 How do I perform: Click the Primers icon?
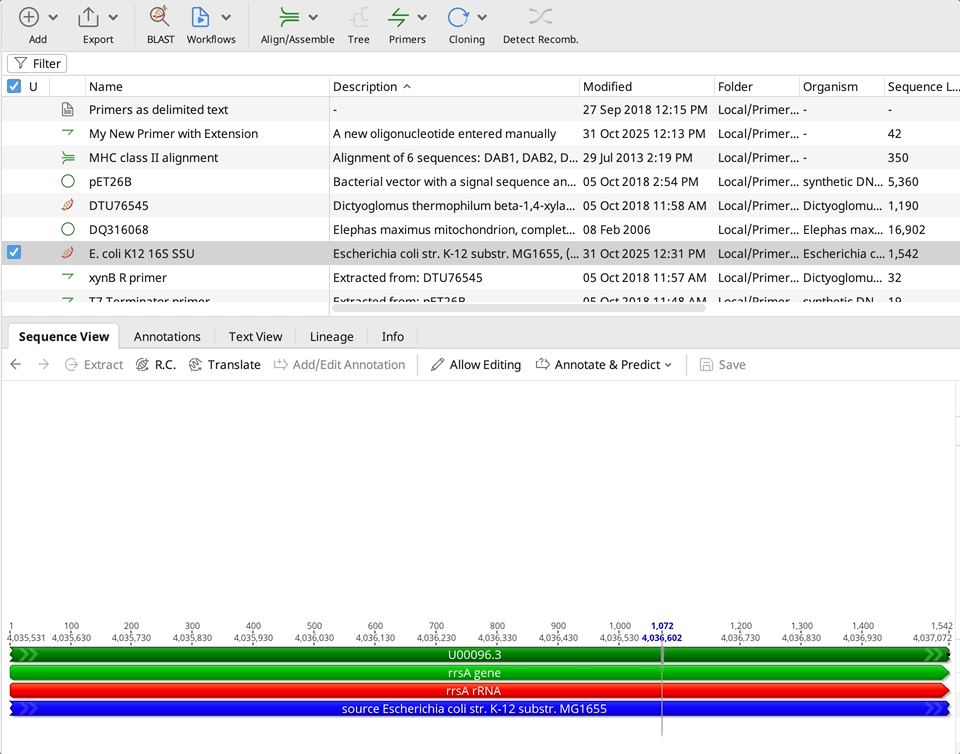click(x=399, y=17)
